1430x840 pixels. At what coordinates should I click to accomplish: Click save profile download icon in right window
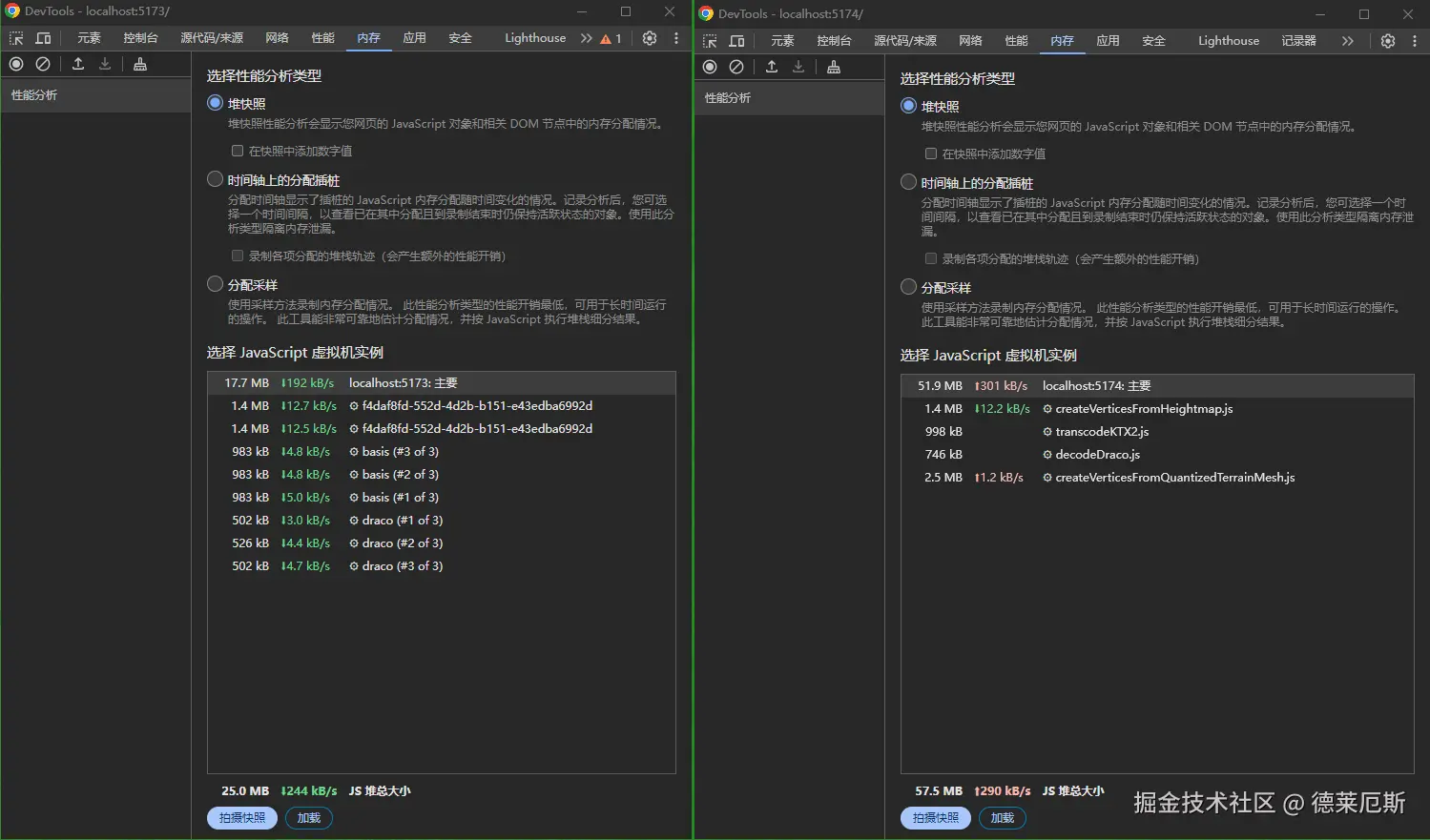798,67
